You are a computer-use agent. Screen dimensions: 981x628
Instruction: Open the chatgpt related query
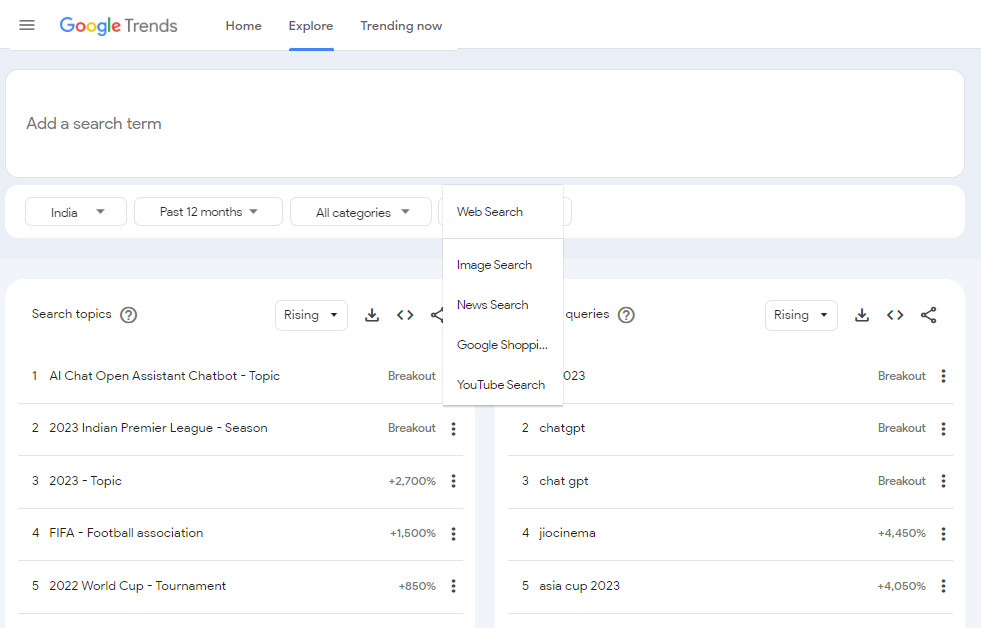(562, 428)
